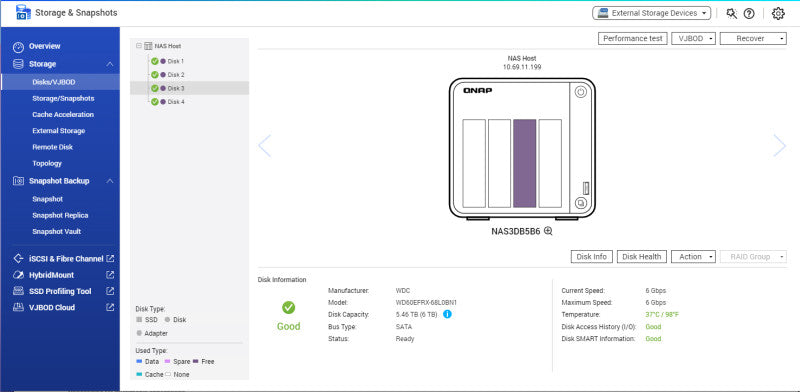Click the green status check for Disk 1
800x392 pixels.
[155, 61]
